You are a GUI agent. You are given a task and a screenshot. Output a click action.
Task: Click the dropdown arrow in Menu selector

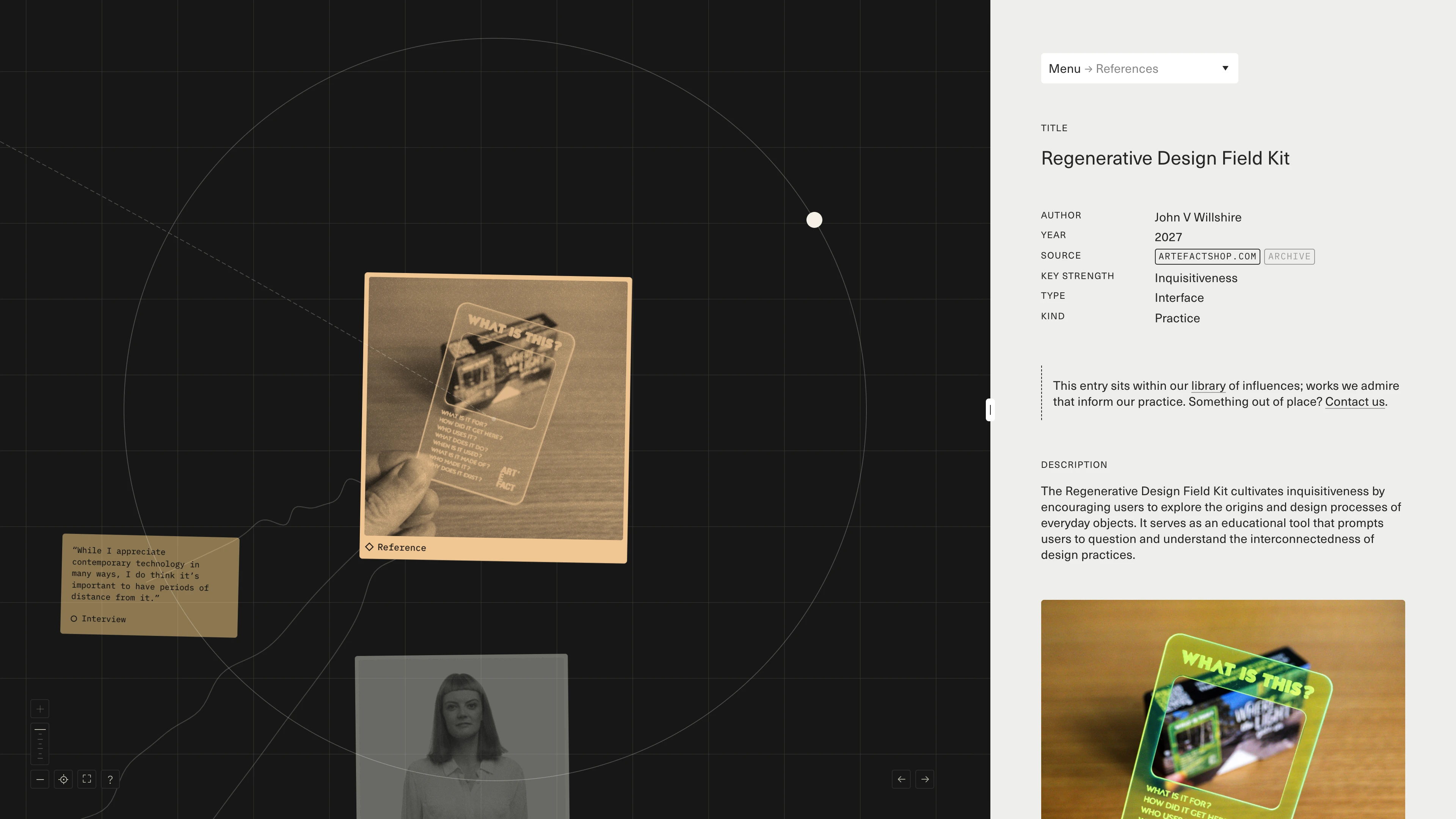(1225, 68)
